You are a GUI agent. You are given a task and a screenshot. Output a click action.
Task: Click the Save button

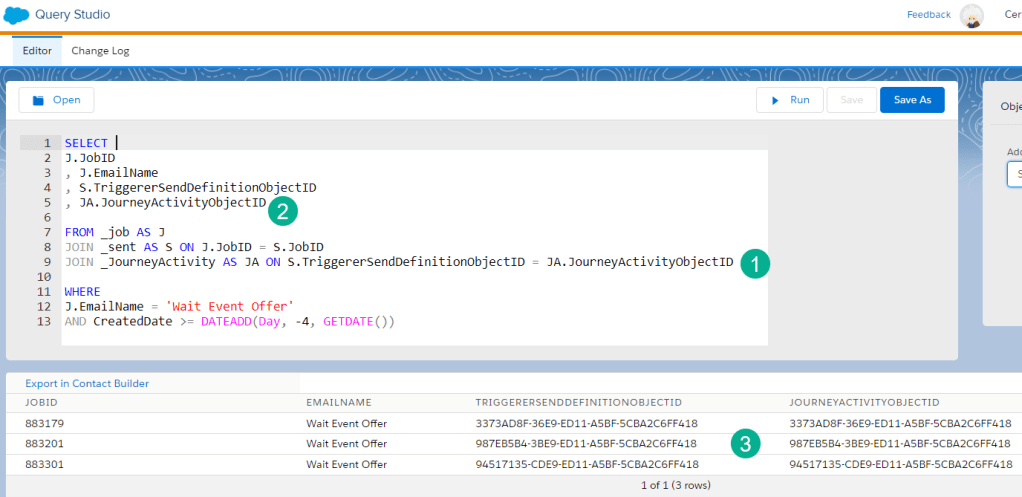click(x=851, y=100)
